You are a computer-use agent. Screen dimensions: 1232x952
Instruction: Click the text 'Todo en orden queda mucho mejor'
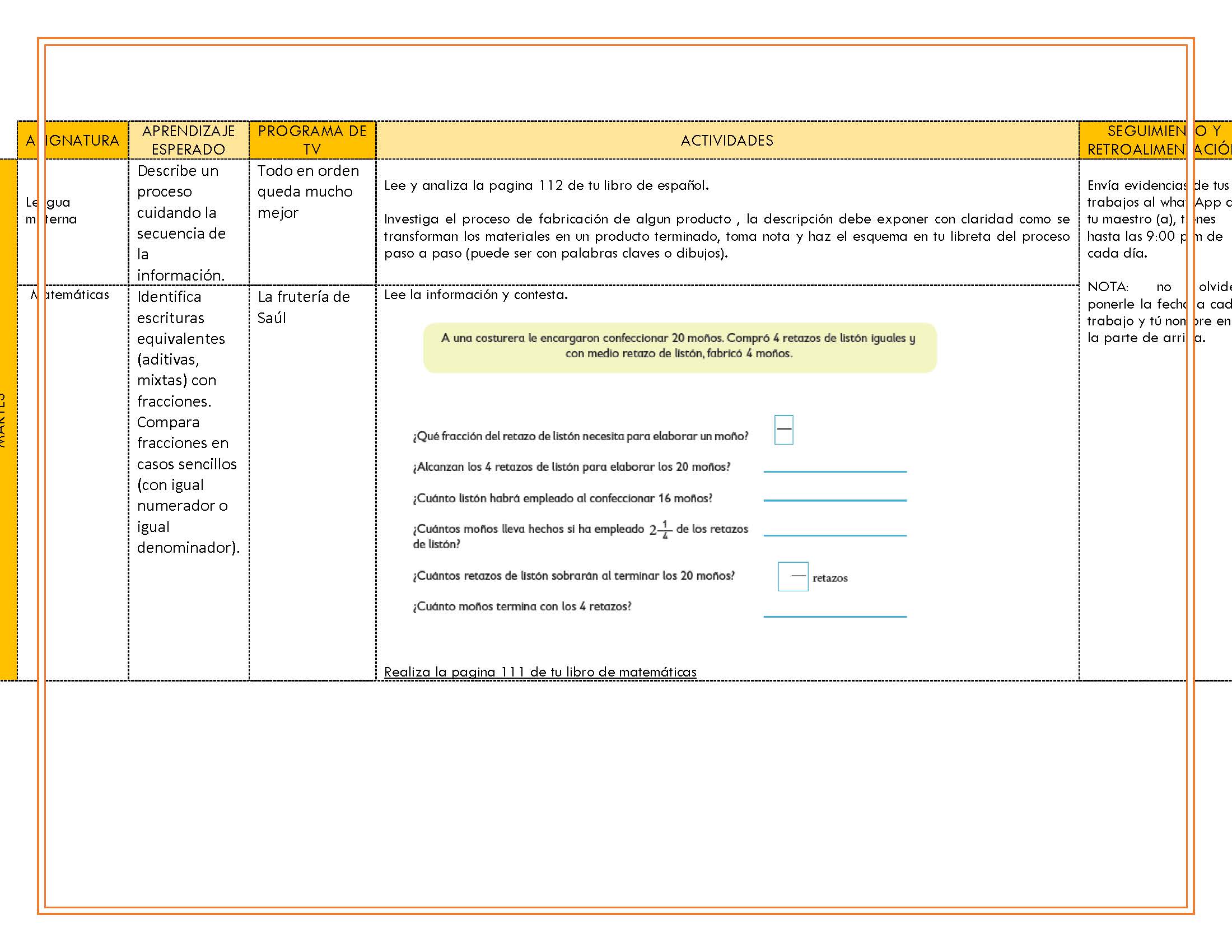[308, 192]
